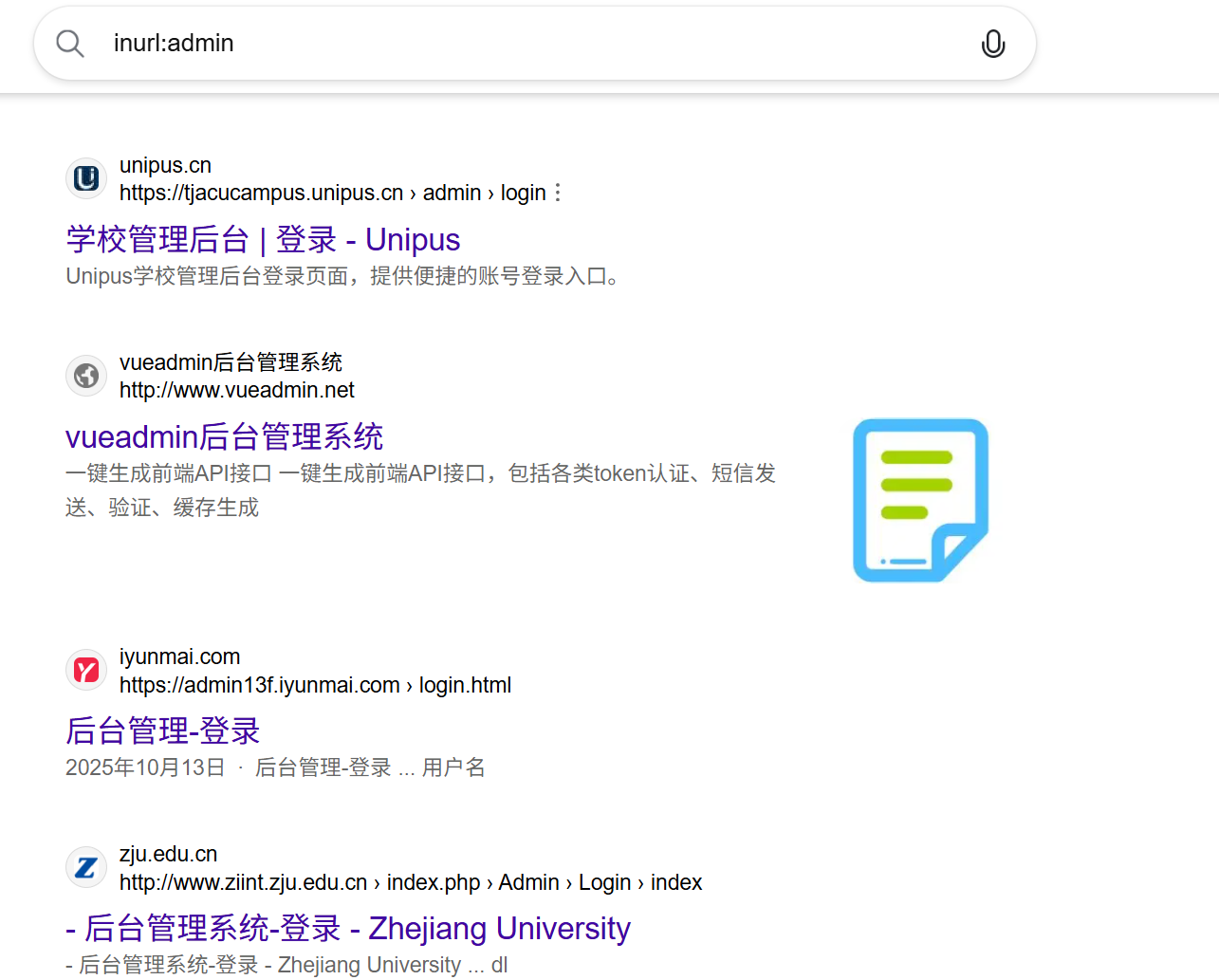The width and height of the screenshot is (1219, 980).
Task: Click the vueadmin globe favicon
Action: point(86,376)
